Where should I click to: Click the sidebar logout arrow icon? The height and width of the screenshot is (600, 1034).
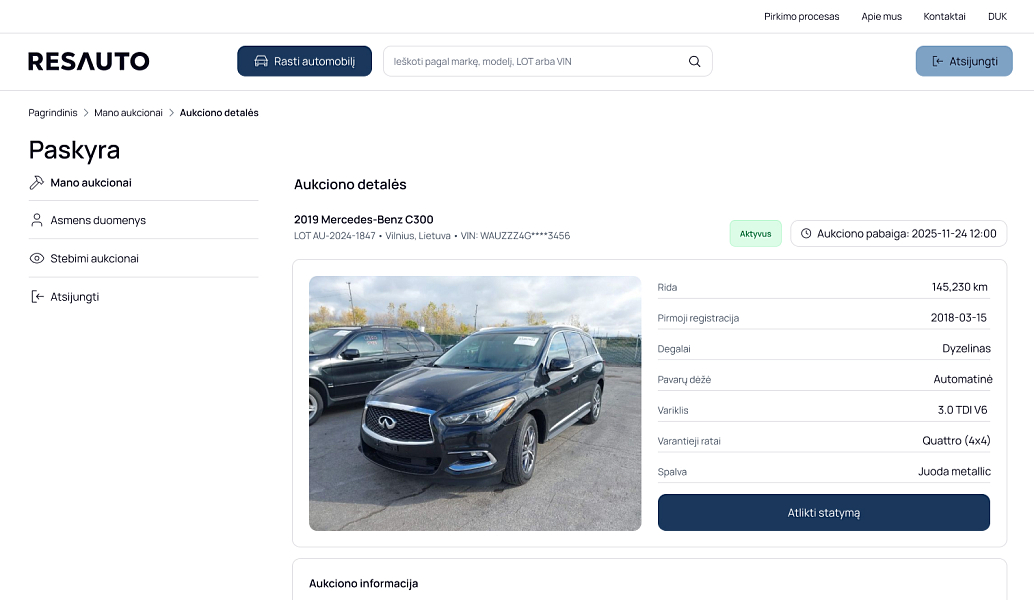(x=37, y=297)
